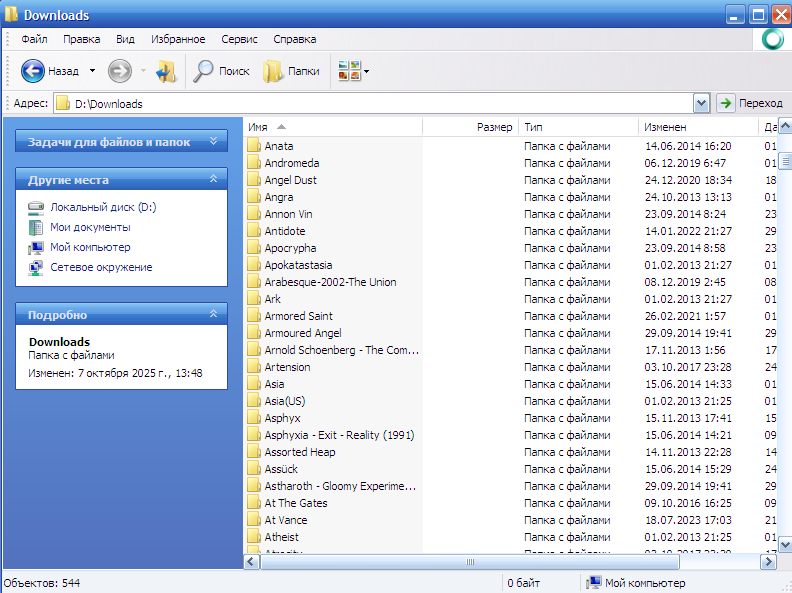Open the Сервис menu
The height and width of the screenshot is (593, 792).
(x=239, y=39)
